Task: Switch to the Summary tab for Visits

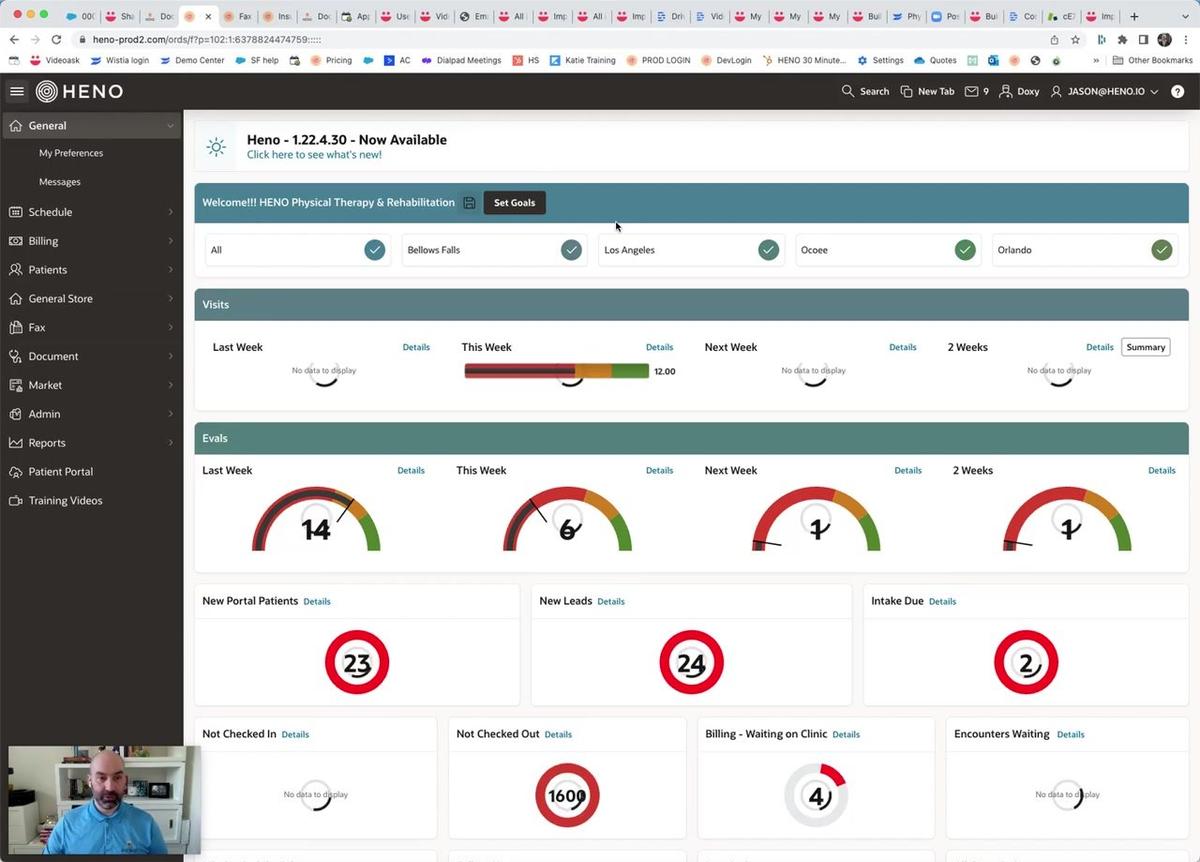Action: tap(1145, 347)
